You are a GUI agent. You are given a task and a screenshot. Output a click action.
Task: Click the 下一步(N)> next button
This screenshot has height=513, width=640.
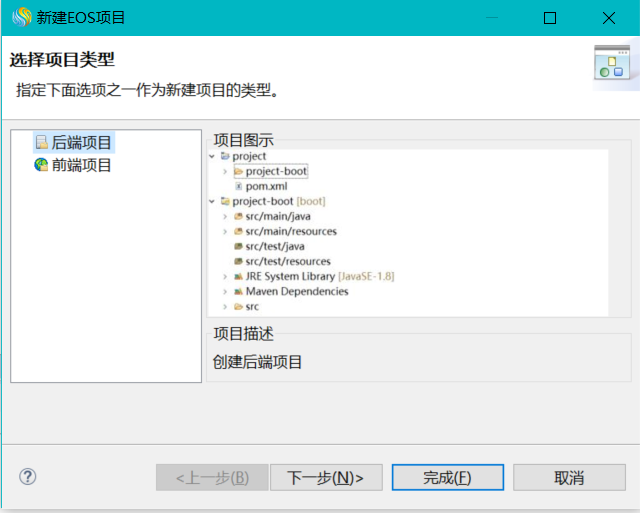tap(325, 478)
